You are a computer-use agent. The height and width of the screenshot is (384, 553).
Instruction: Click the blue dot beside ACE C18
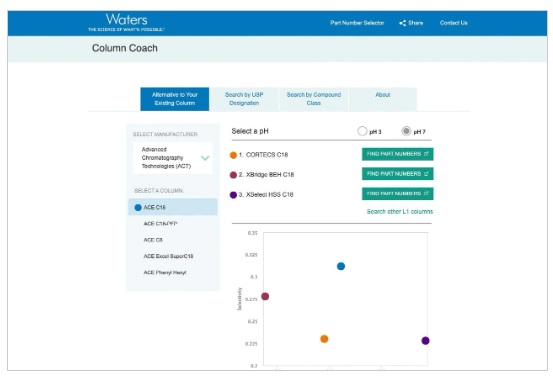tap(138, 207)
